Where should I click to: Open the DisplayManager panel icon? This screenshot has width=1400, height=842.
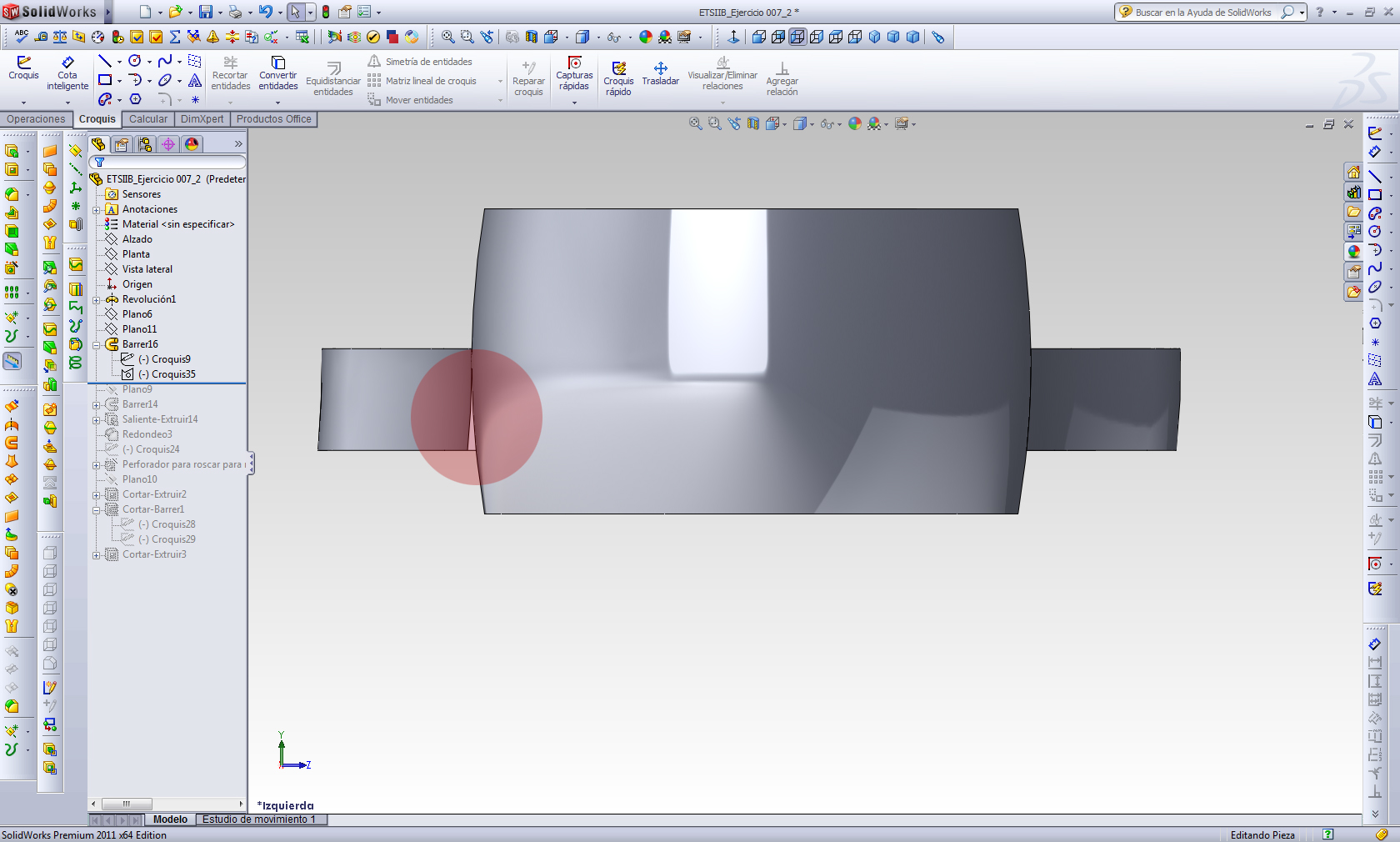point(192,144)
